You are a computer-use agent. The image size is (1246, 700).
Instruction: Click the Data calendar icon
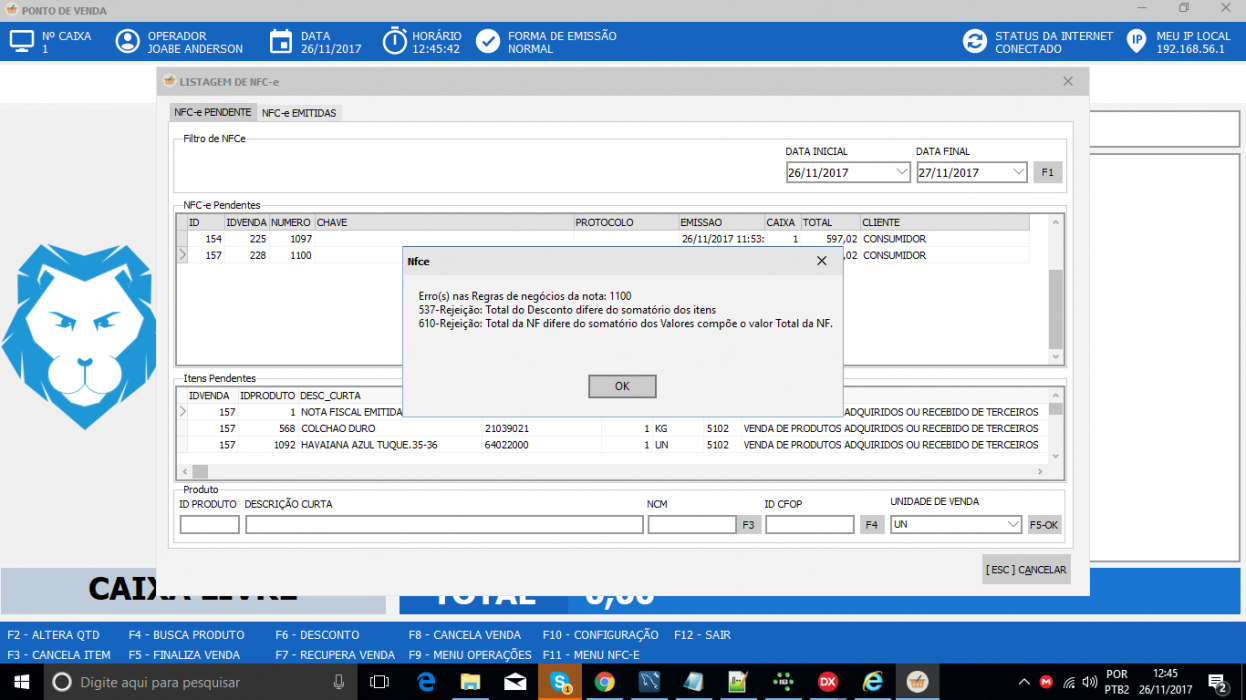click(281, 42)
